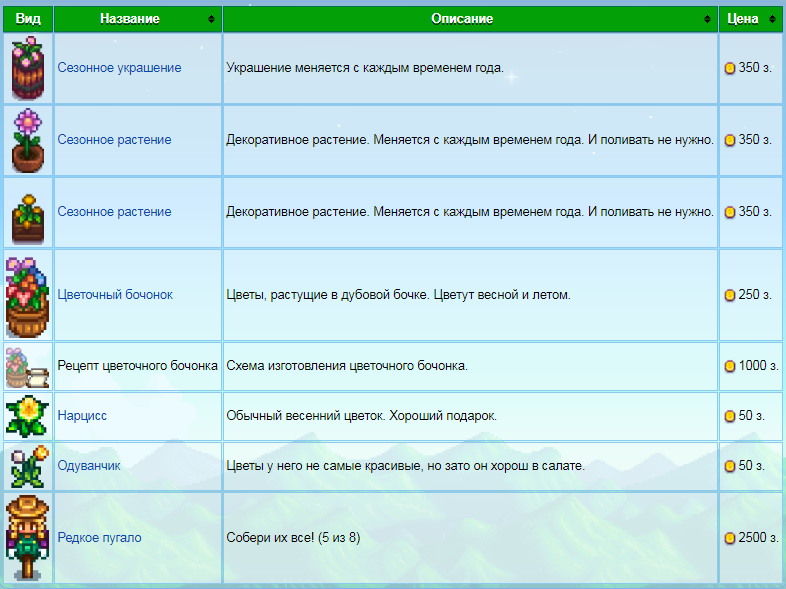Screen dimensions: 786x589
Task: Open the Одуванчик link
Action: [89, 466]
